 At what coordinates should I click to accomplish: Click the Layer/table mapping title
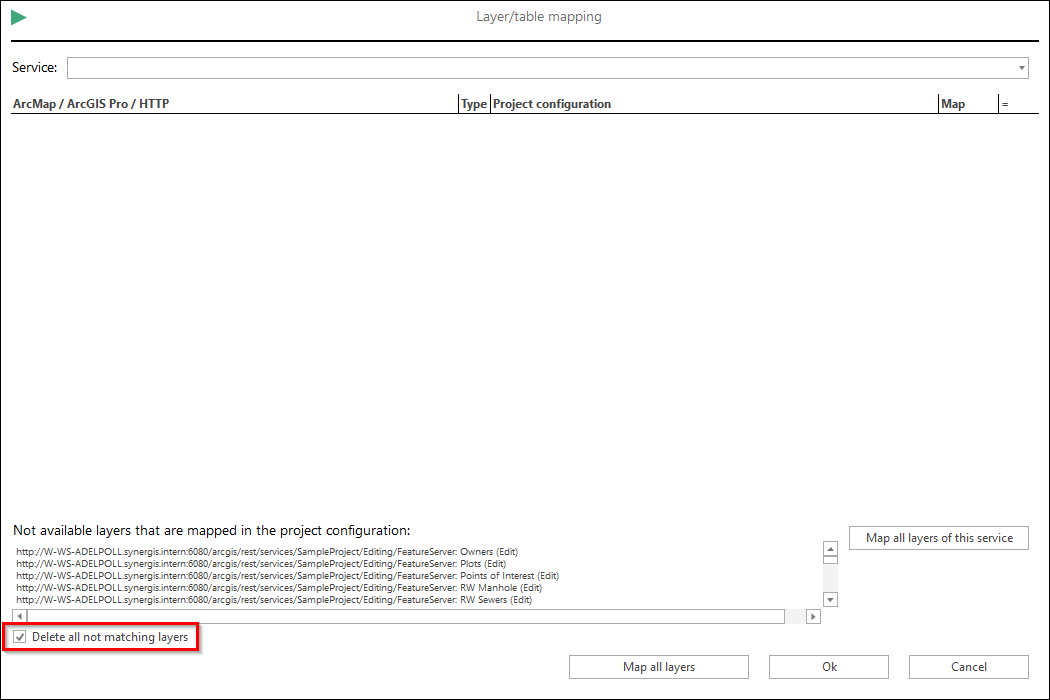539,17
